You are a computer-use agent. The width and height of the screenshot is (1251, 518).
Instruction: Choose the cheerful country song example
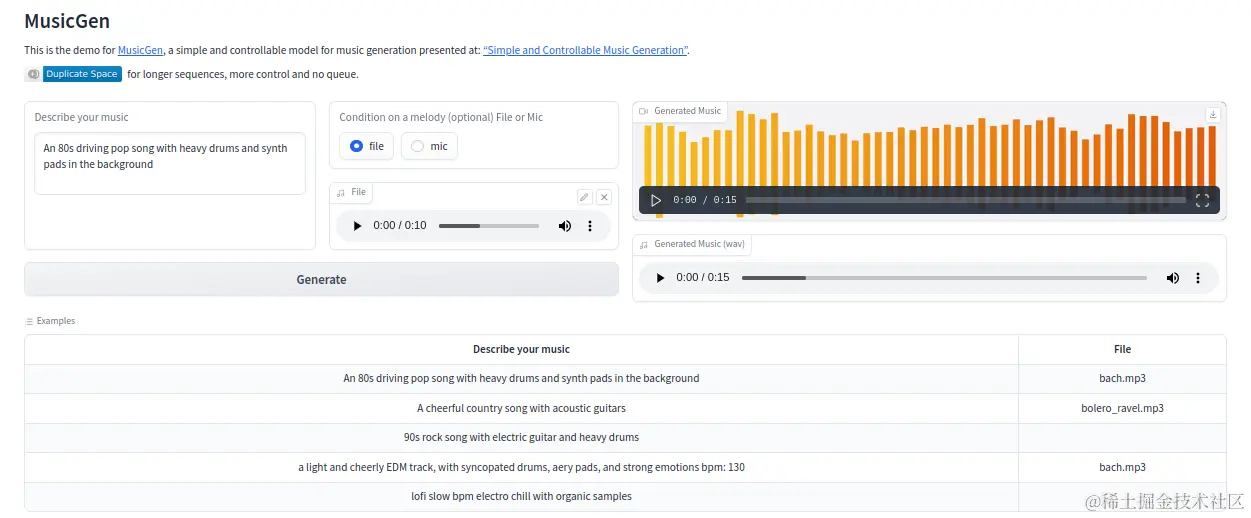click(521, 408)
